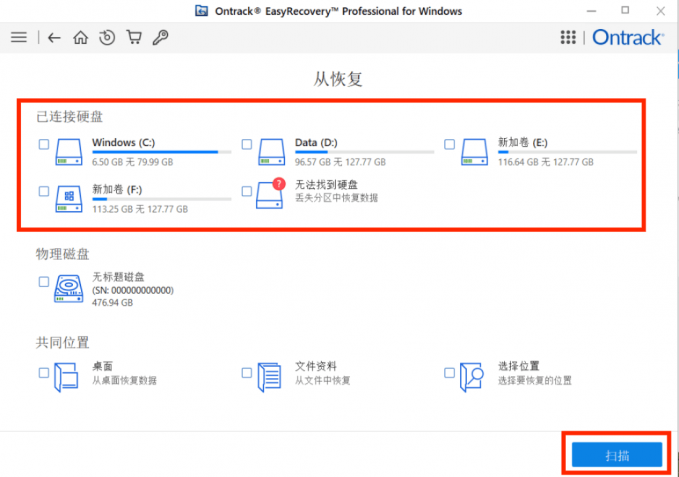Open the hamburger menu
Screen dimensions: 679x477
(x=19, y=38)
